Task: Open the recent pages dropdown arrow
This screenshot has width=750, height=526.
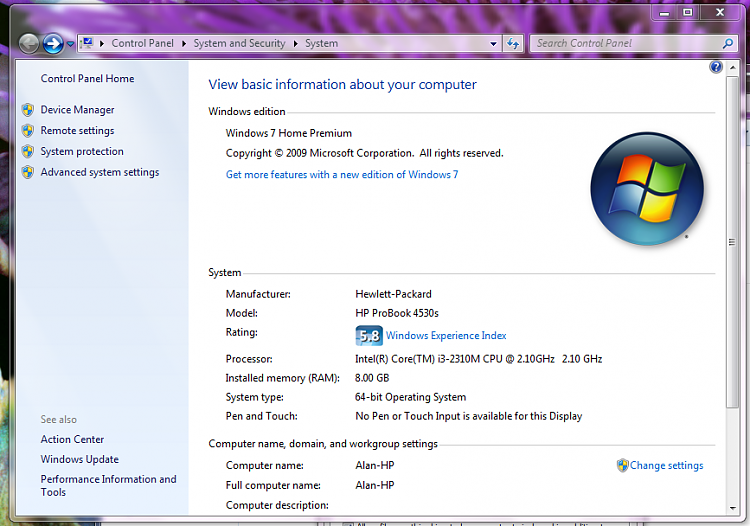Action: 70,44
